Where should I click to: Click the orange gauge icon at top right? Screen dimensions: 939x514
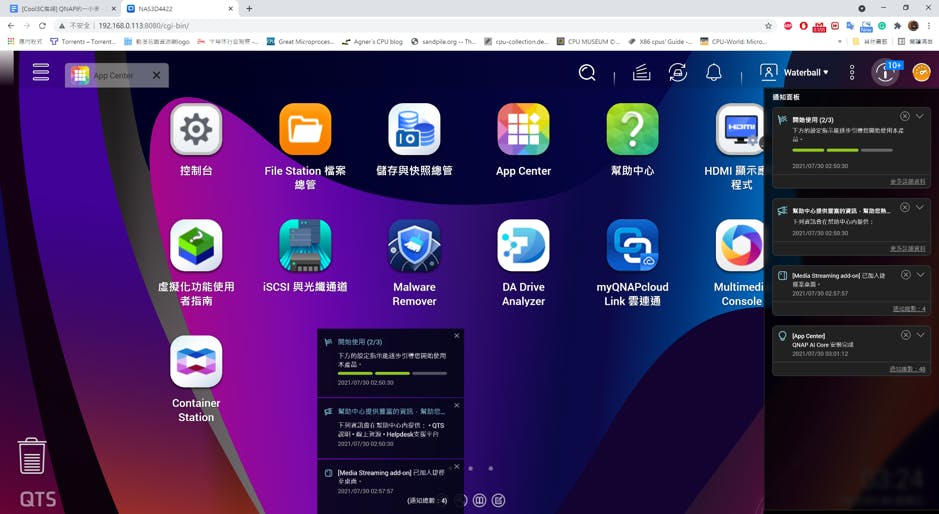(921, 72)
